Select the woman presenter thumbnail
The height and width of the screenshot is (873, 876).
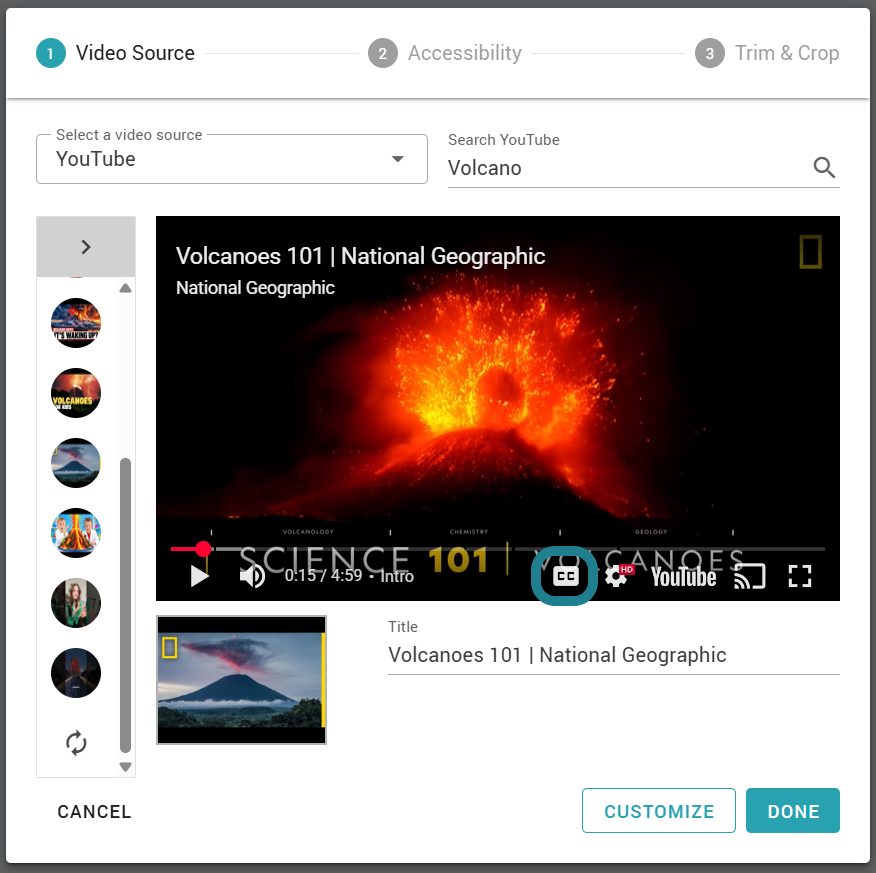[x=76, y=603]
